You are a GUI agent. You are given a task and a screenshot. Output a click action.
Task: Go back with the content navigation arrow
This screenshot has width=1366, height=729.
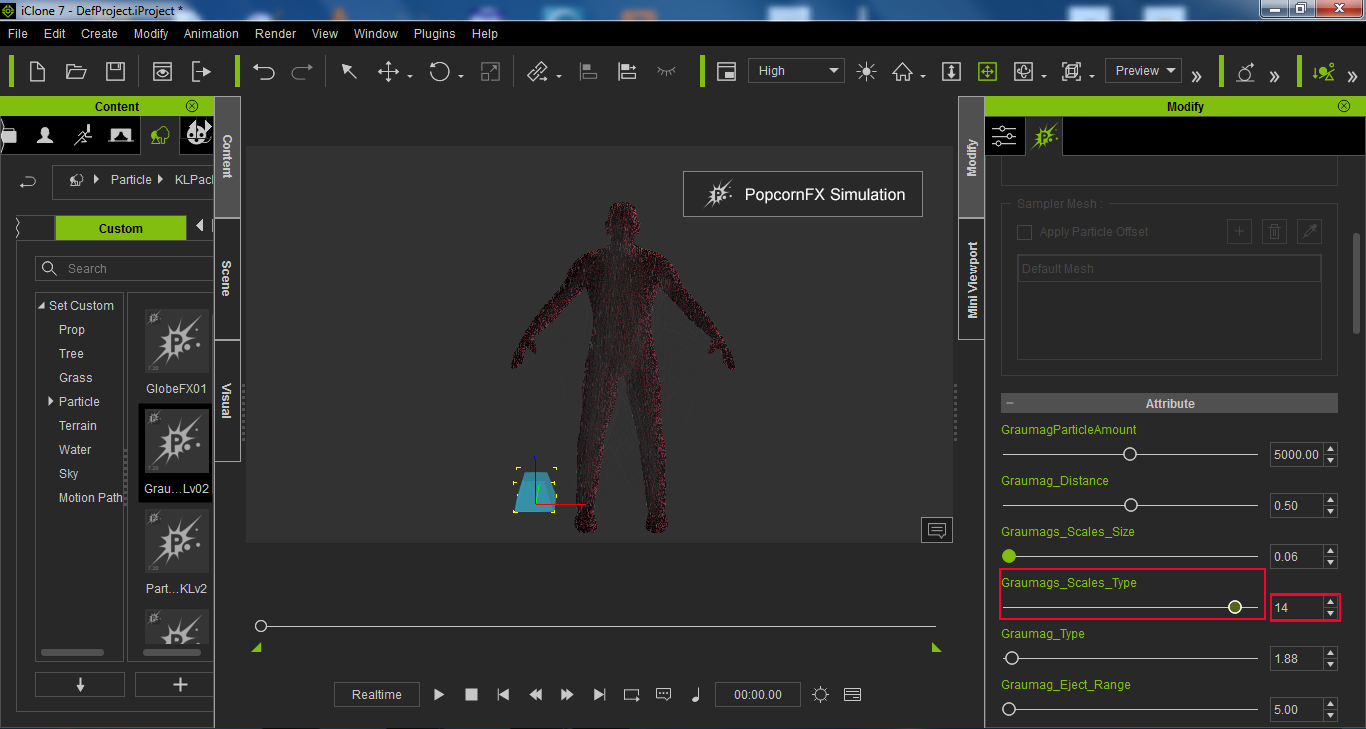[28, 181]
